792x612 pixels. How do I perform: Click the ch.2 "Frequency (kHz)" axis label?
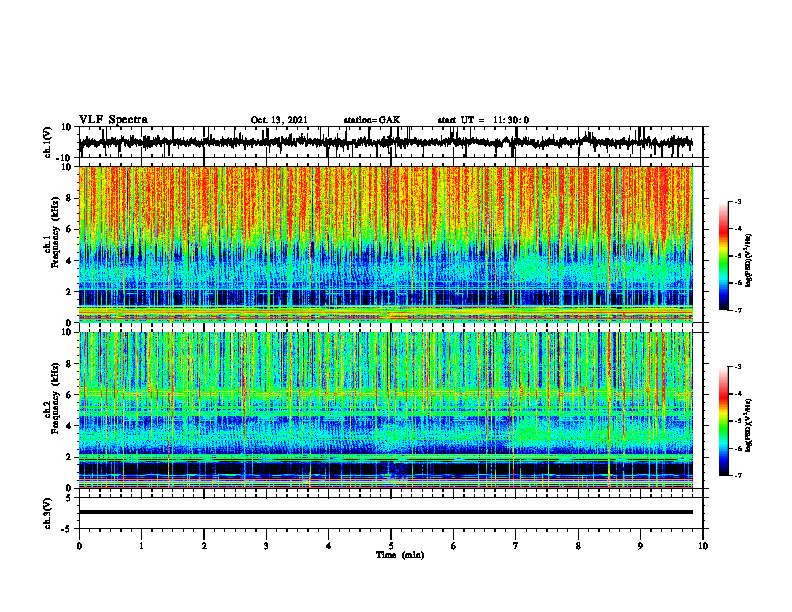click(x=57, y=398)
